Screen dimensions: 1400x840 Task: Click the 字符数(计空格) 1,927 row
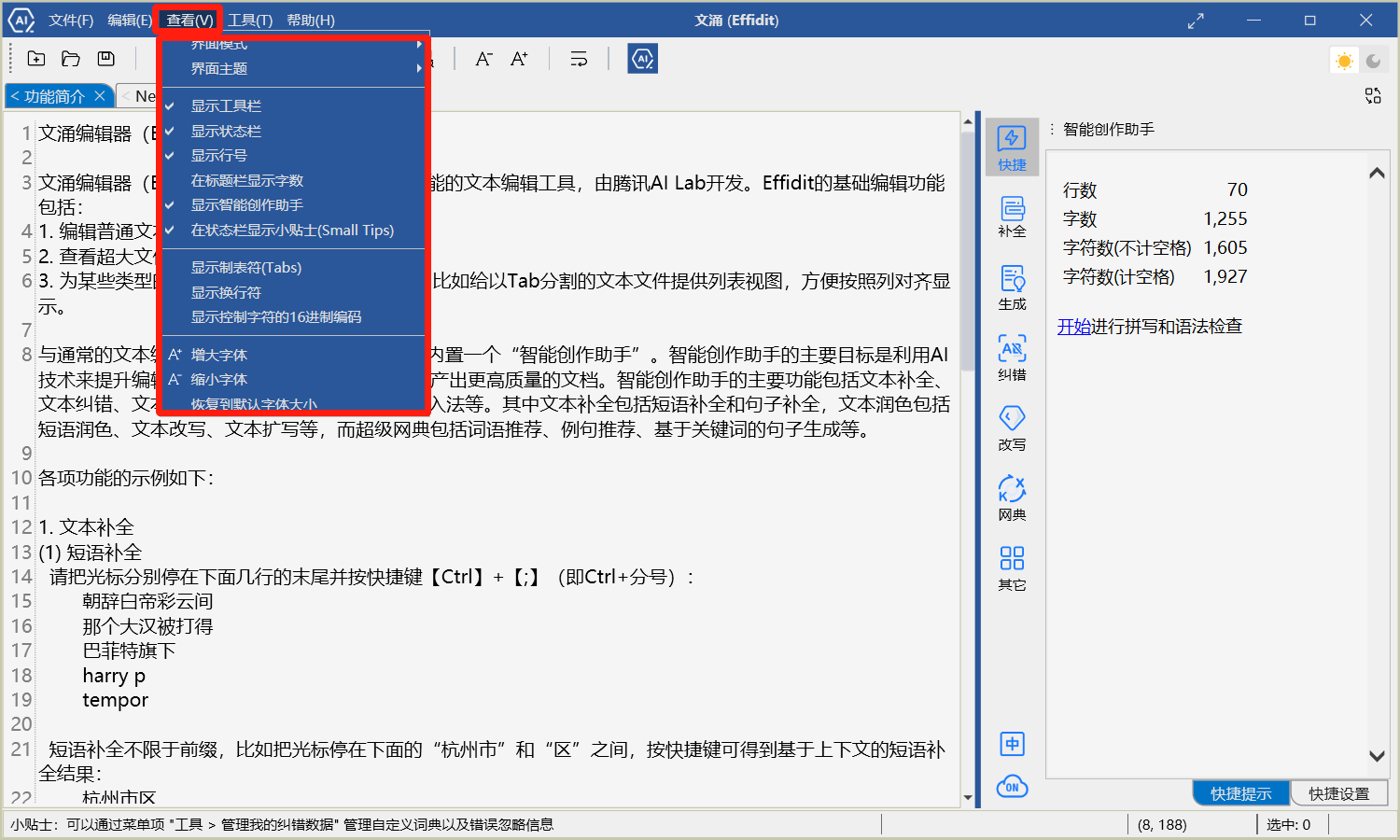(1155, 276)
